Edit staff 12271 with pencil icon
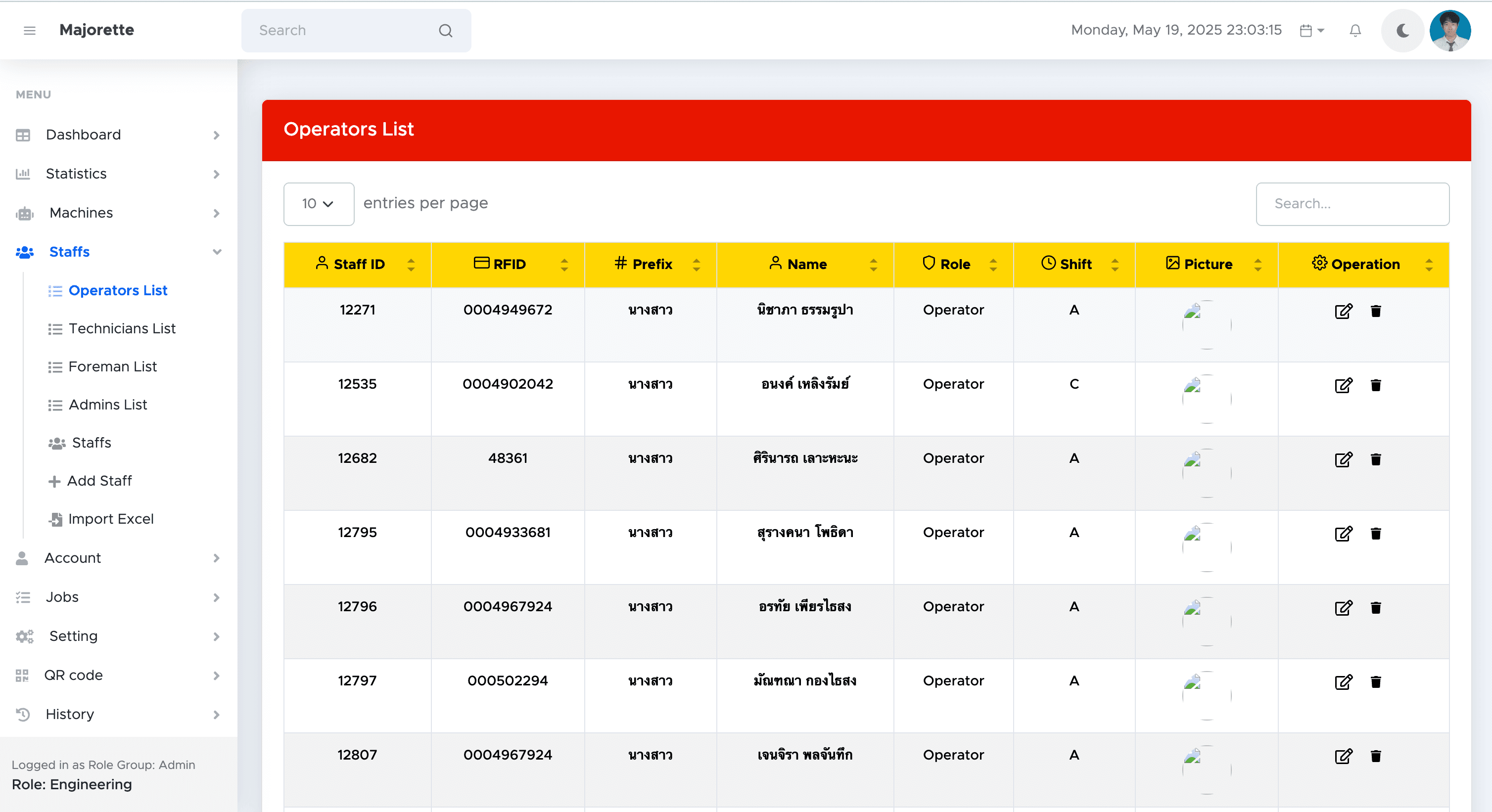The image size is (1492, 812). (1343, 311)
